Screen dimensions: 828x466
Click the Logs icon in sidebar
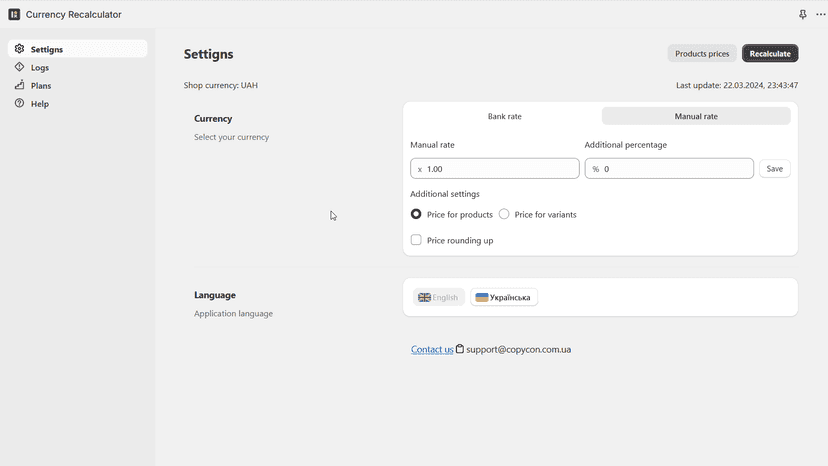pyautogui.click(x=20, y=67)
